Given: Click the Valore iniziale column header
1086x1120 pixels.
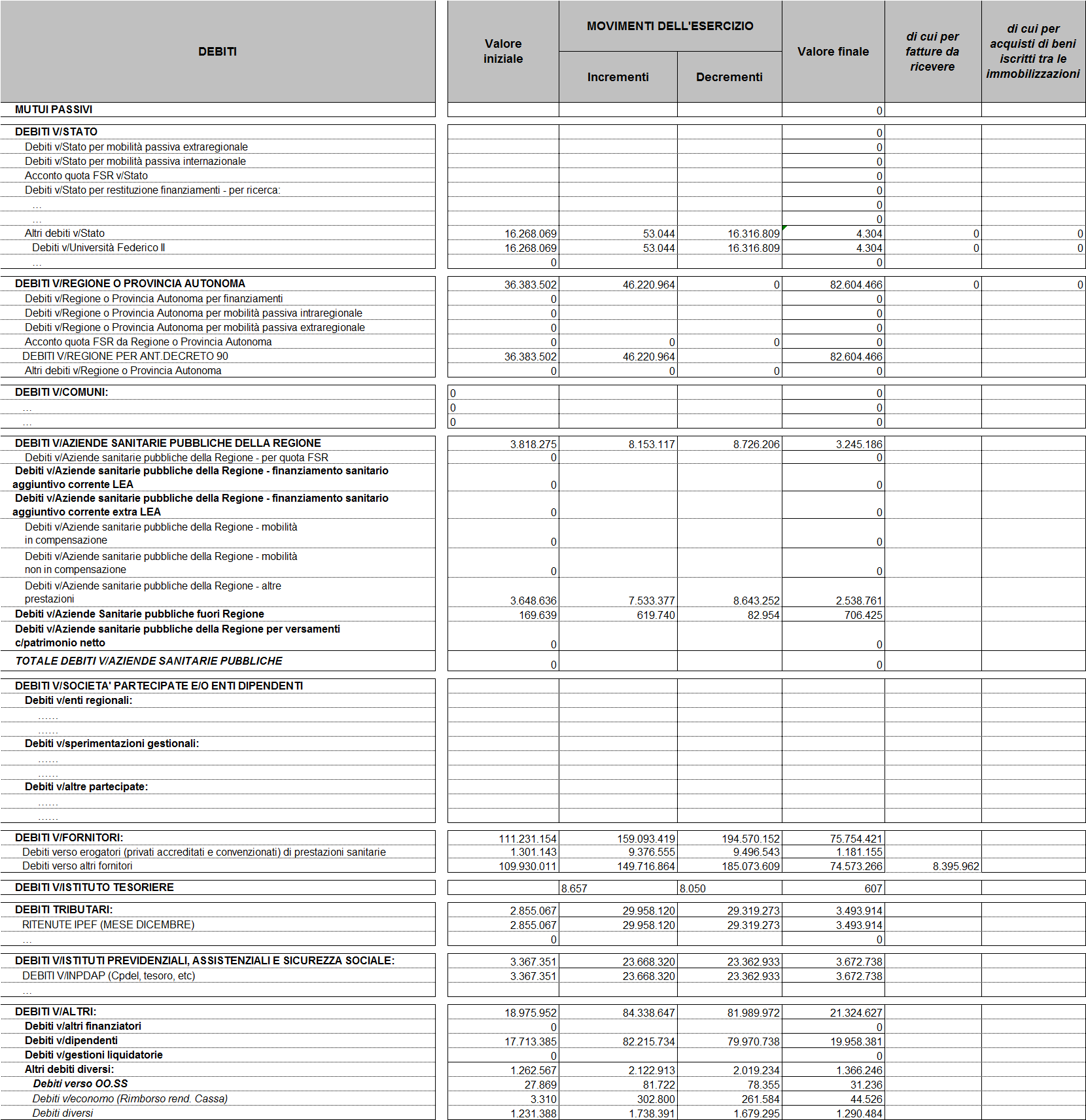Looking at the screenshot, I should click(x=503, y=51).
